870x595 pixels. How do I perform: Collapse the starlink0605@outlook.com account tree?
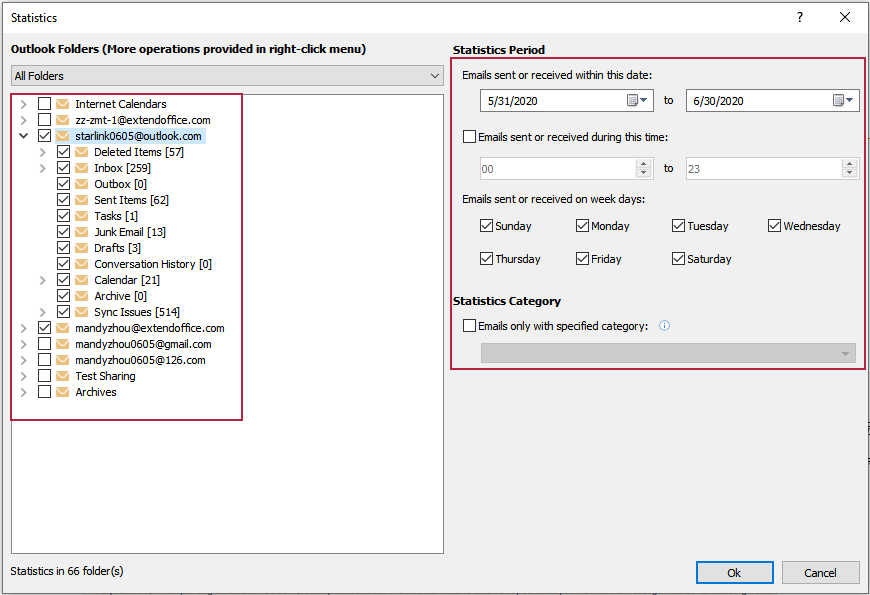[24, 136]
